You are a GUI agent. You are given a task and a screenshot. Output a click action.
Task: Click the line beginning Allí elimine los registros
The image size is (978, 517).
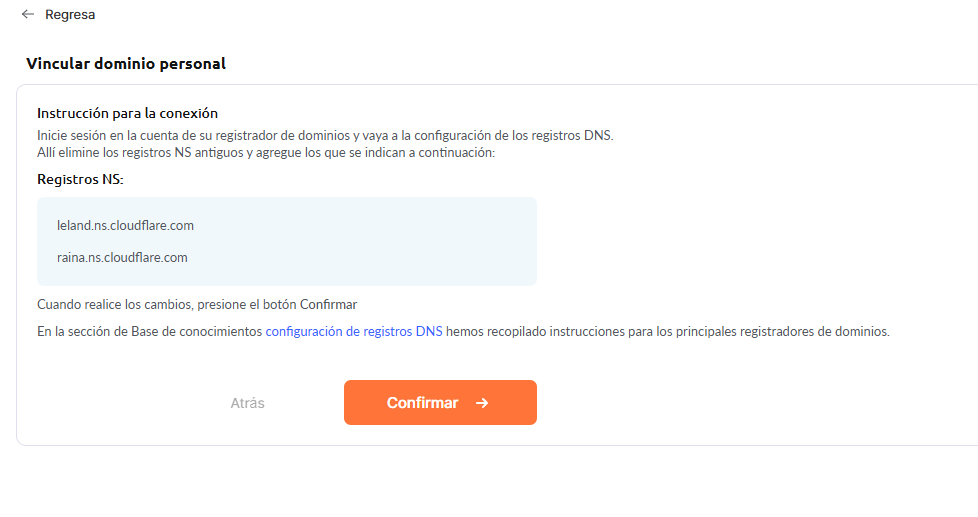tap(266, 152)
